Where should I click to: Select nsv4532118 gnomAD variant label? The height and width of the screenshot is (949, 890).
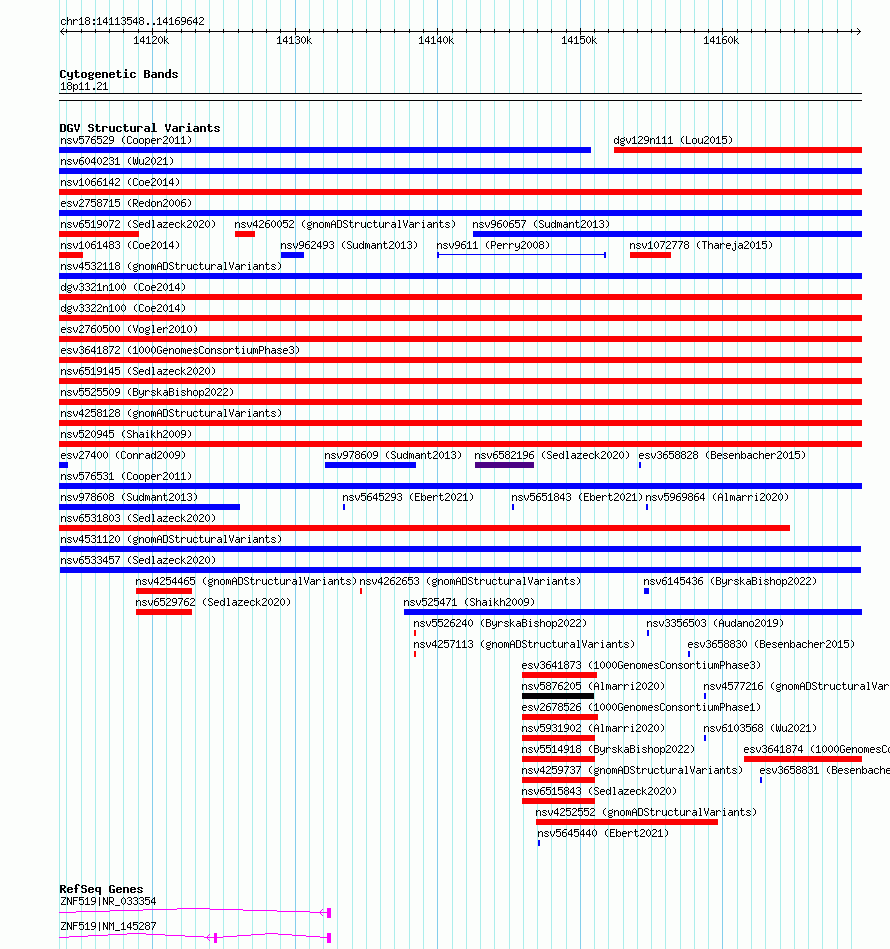coord(171,266)
